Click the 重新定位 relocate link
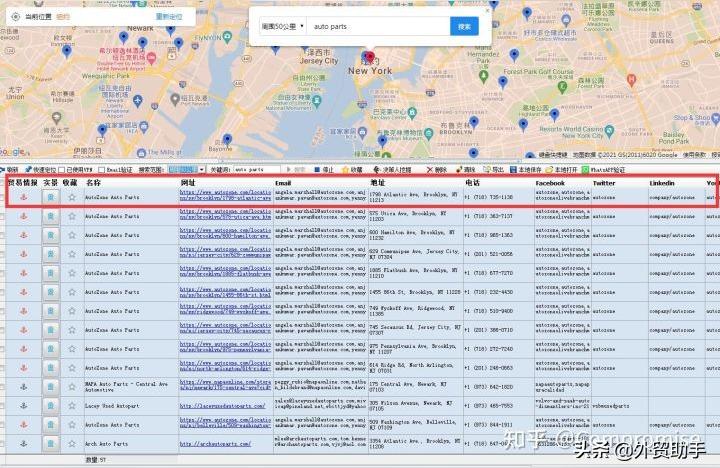Screen dimensions: 720x468 pos(168,16)
